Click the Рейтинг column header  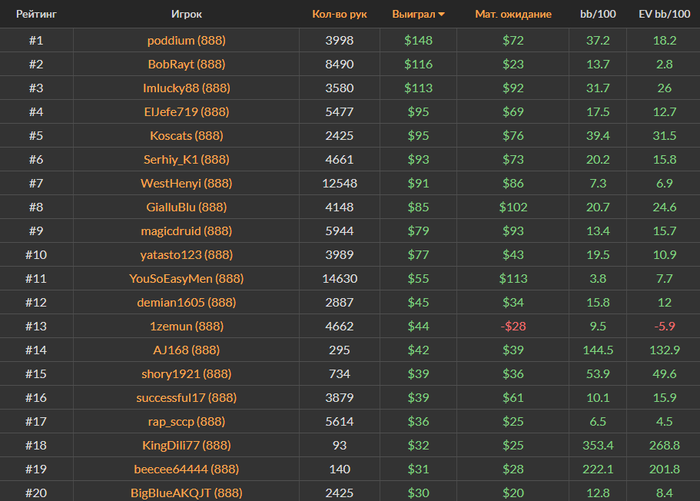37,14
